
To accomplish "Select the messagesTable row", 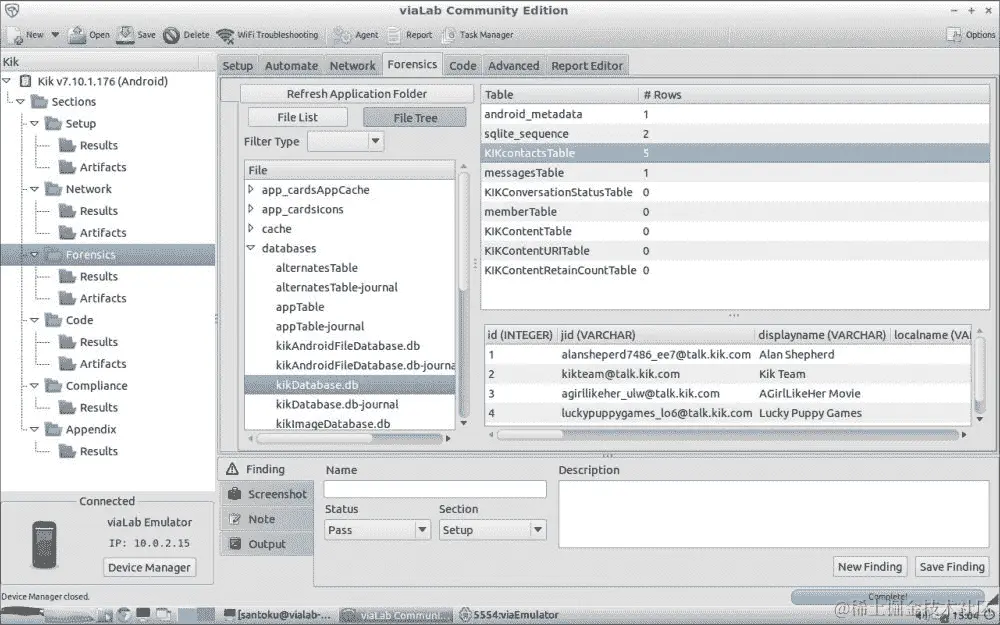I will pyautogui.click(x=735, y=173).
